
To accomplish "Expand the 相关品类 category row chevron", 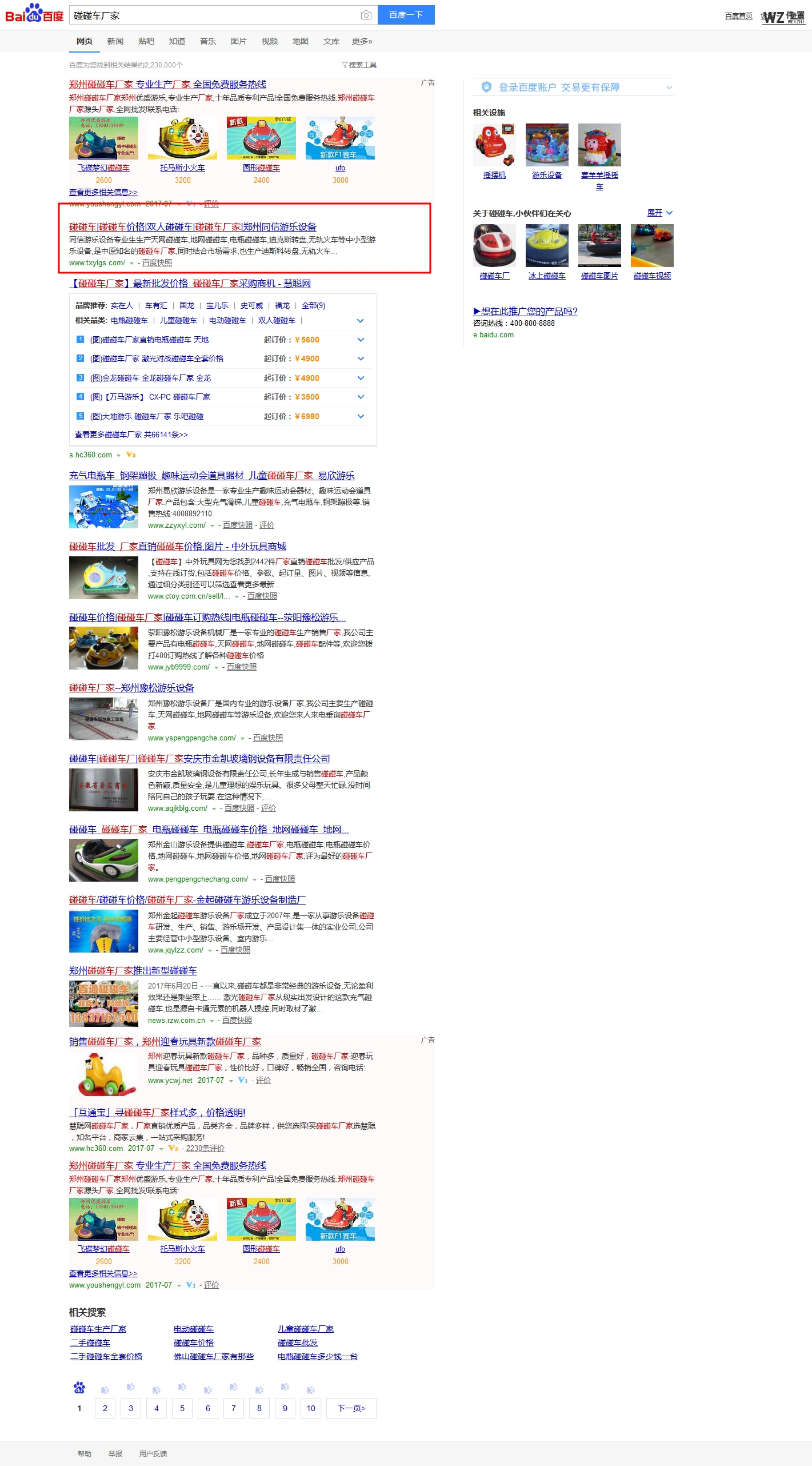I will coord(360,321).
